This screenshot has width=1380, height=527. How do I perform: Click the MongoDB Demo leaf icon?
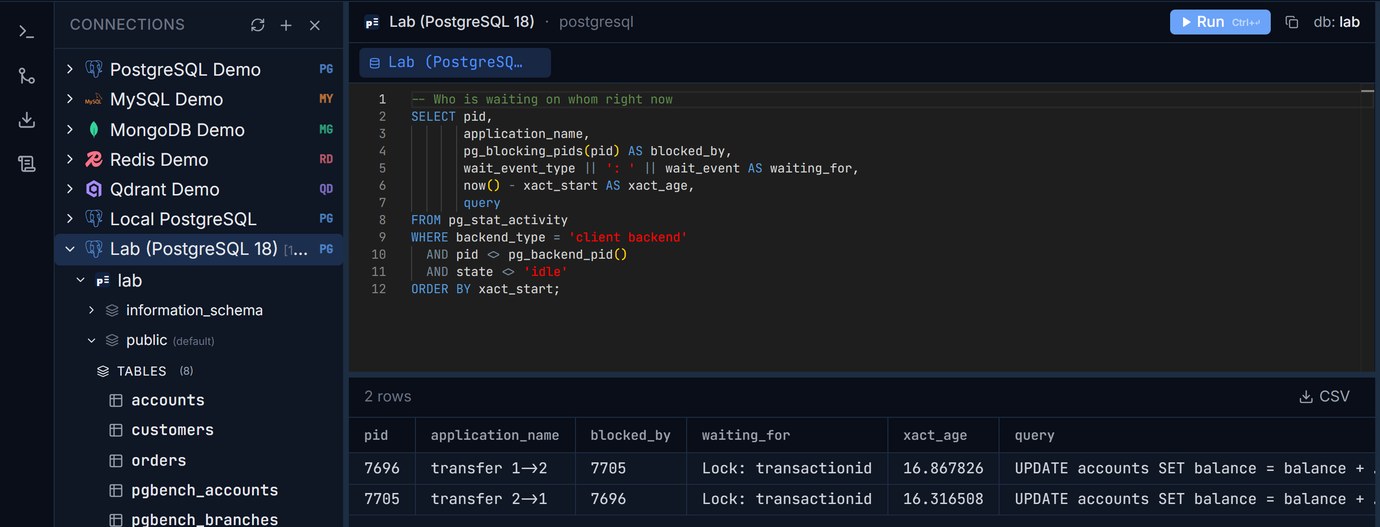coord(94,129)
